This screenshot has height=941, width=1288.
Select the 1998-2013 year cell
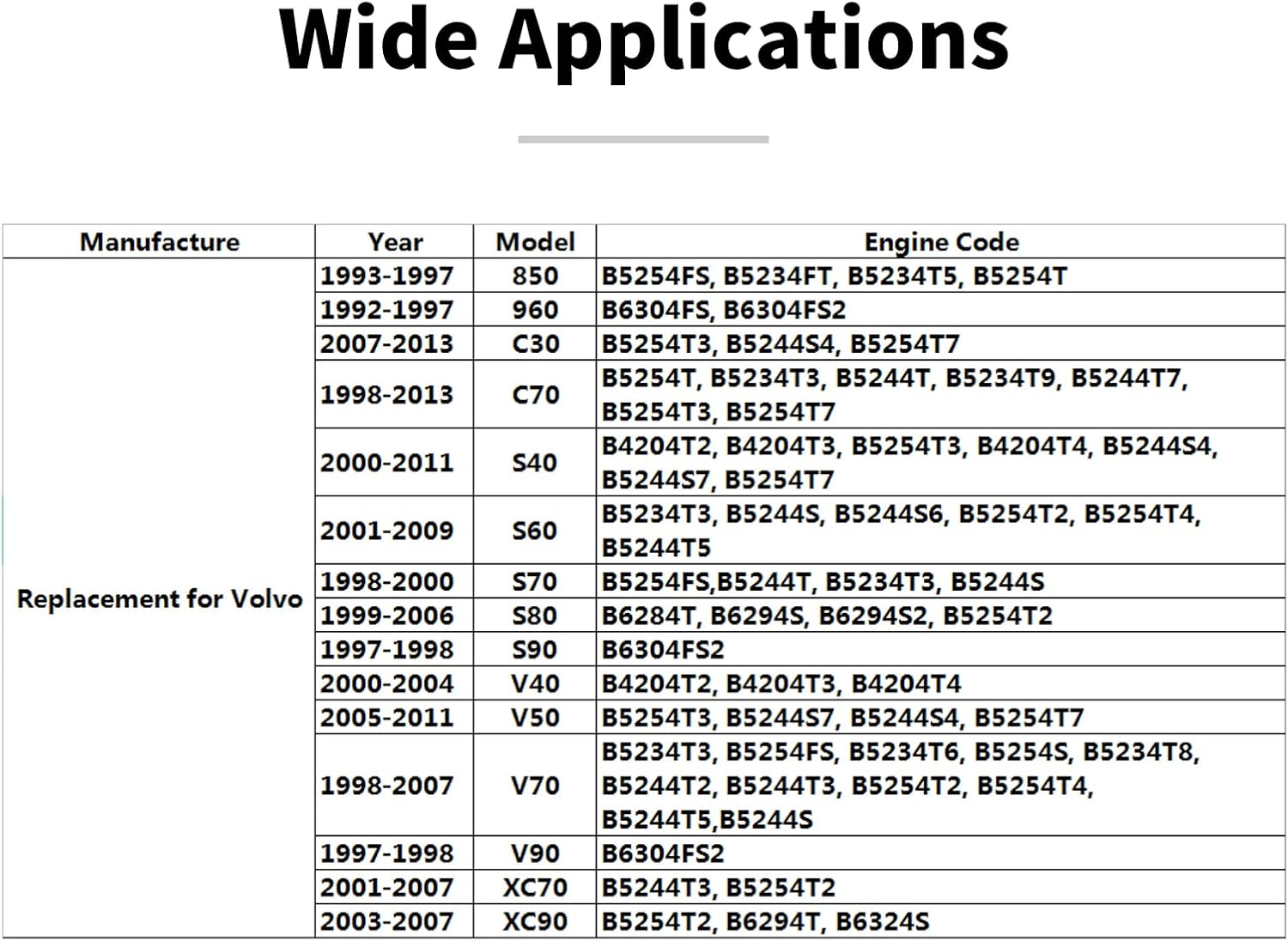(x=387, y=394)
